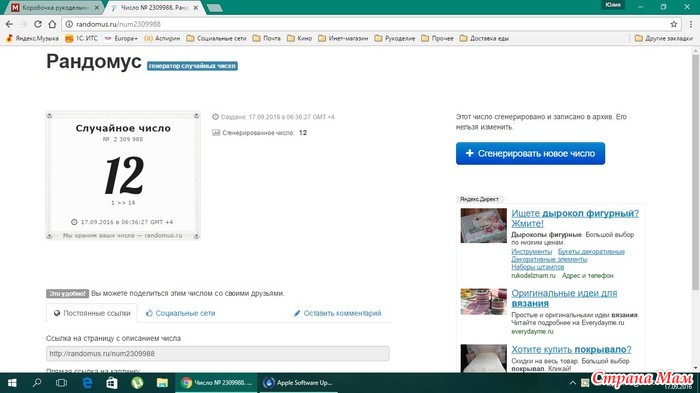
Task: Open the Социальные сети bookmark folder
Action: click(x=216, y=38)
